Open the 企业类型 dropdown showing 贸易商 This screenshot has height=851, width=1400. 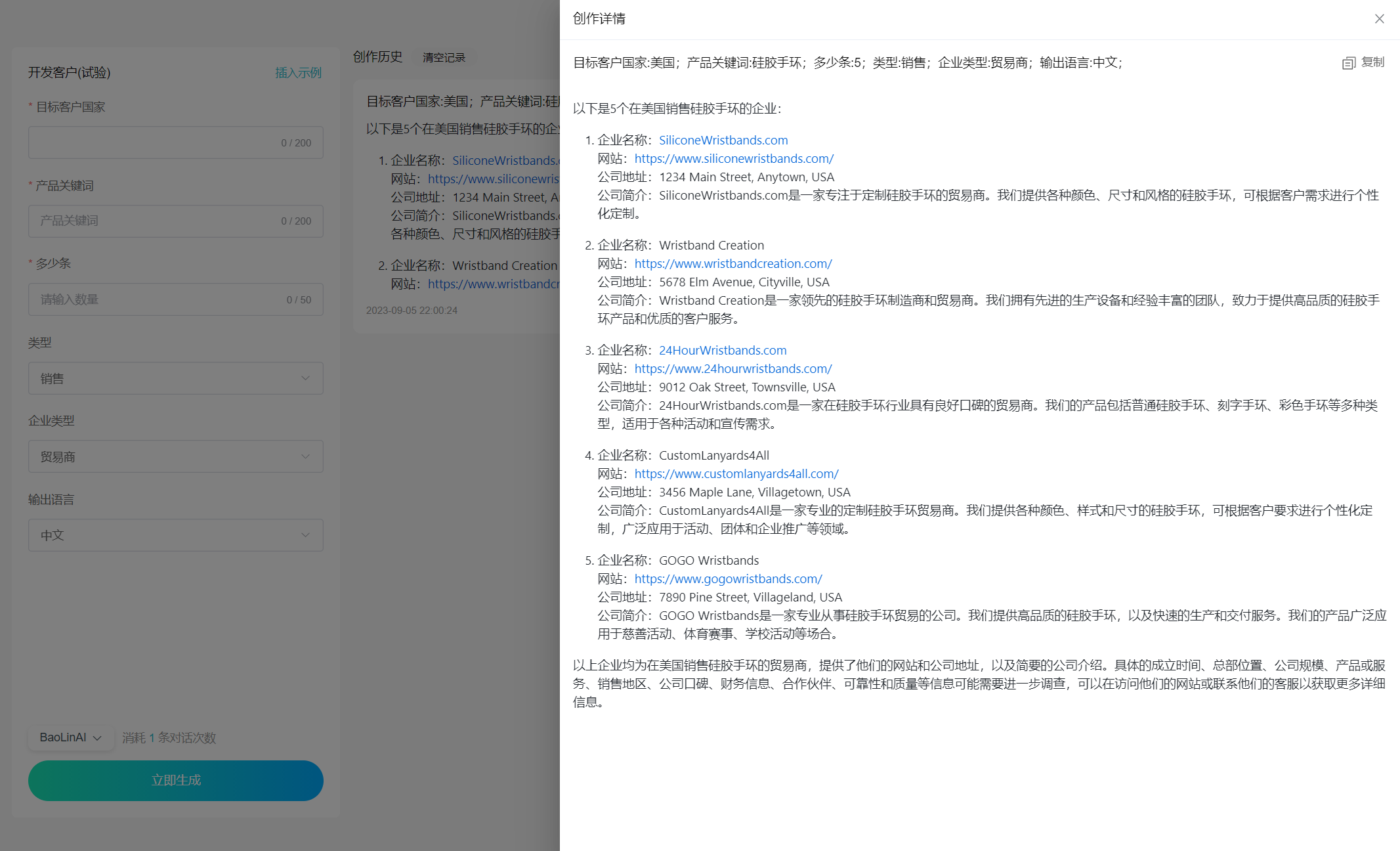click(x=176, y=456)
